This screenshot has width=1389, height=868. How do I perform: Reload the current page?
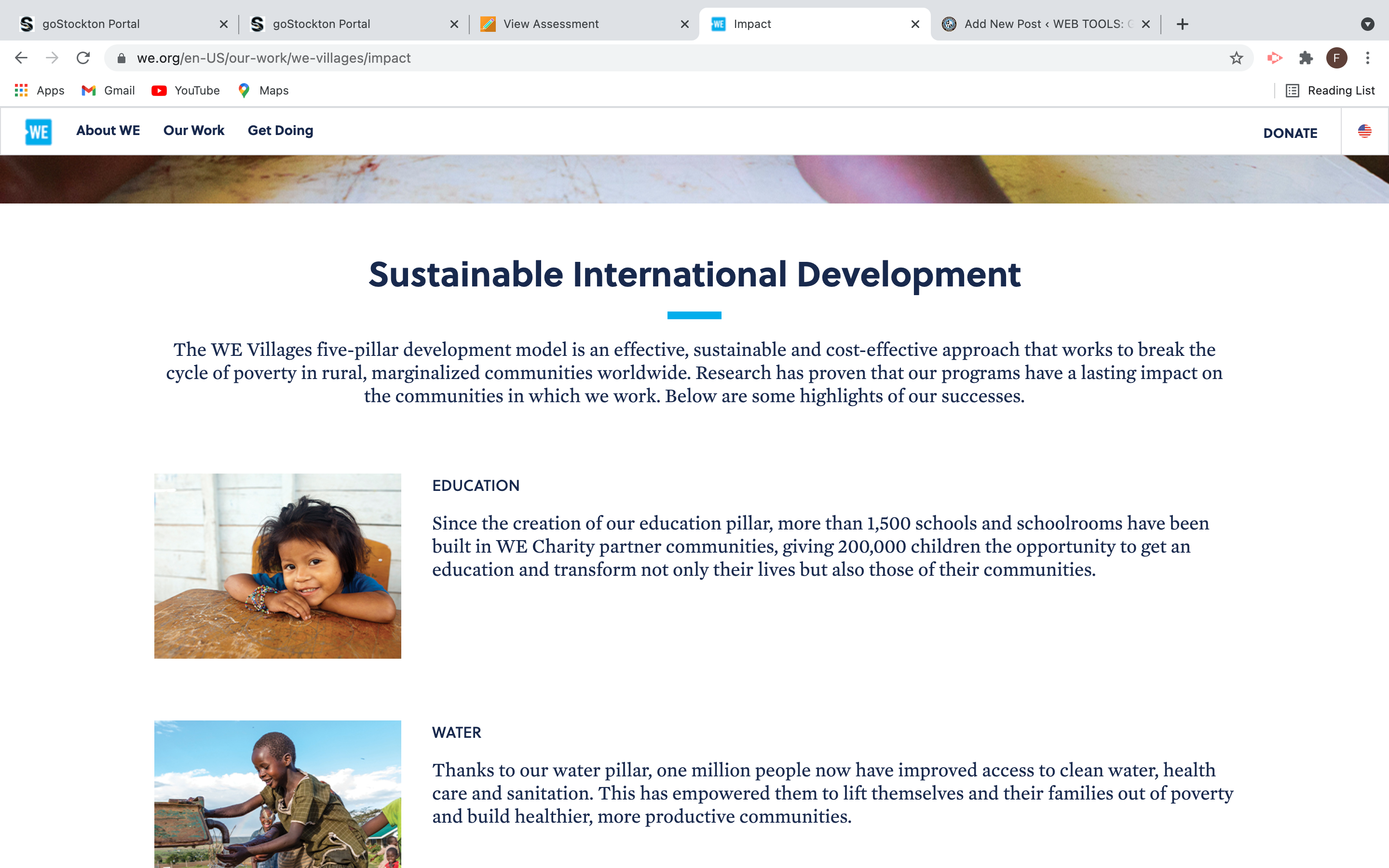(83, 58)
